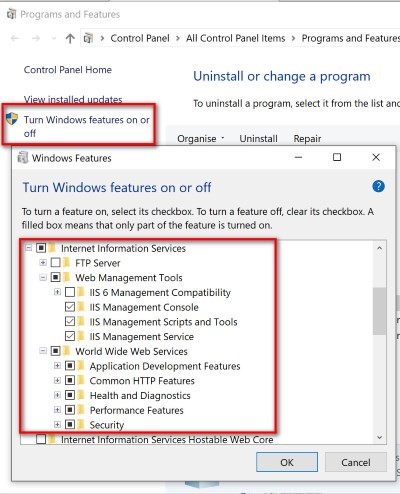Screen dimensions: 400x494
Task: Click the Control Panel icon in address bar
Action: [88, 38]
